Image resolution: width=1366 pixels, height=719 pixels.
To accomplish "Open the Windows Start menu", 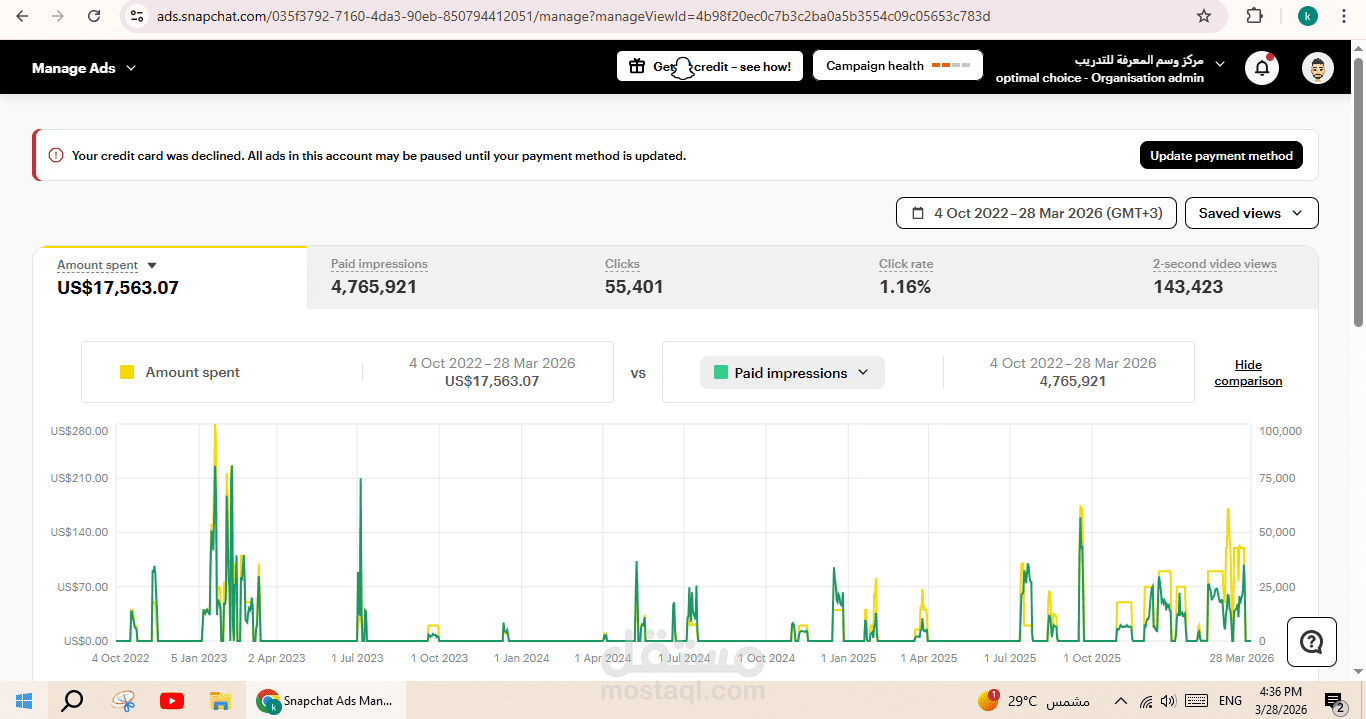I will pos(23,700).
